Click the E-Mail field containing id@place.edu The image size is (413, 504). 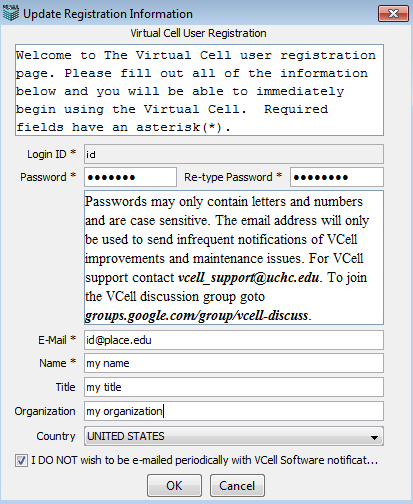coord(234,340)
